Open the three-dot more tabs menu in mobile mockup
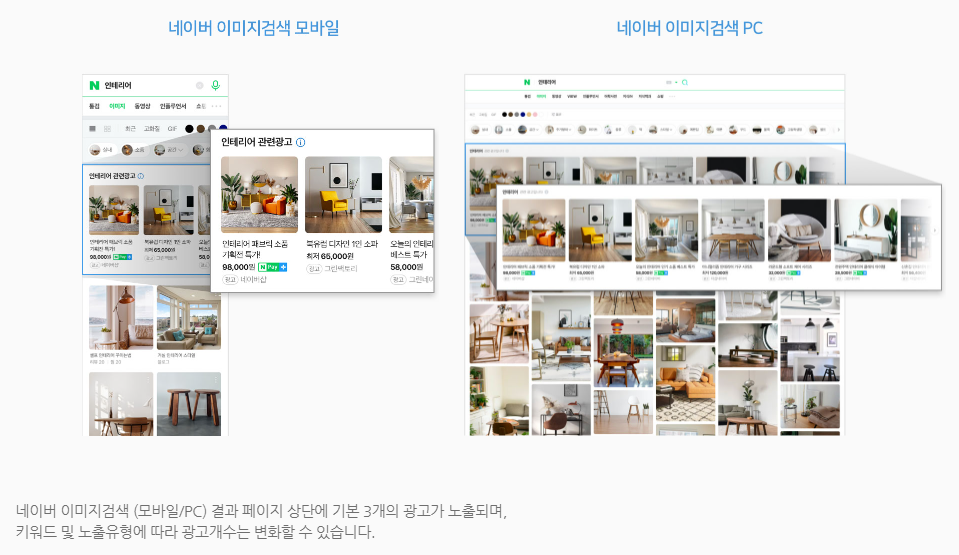The height and width of the screenshot is (555, 959). 216,106
